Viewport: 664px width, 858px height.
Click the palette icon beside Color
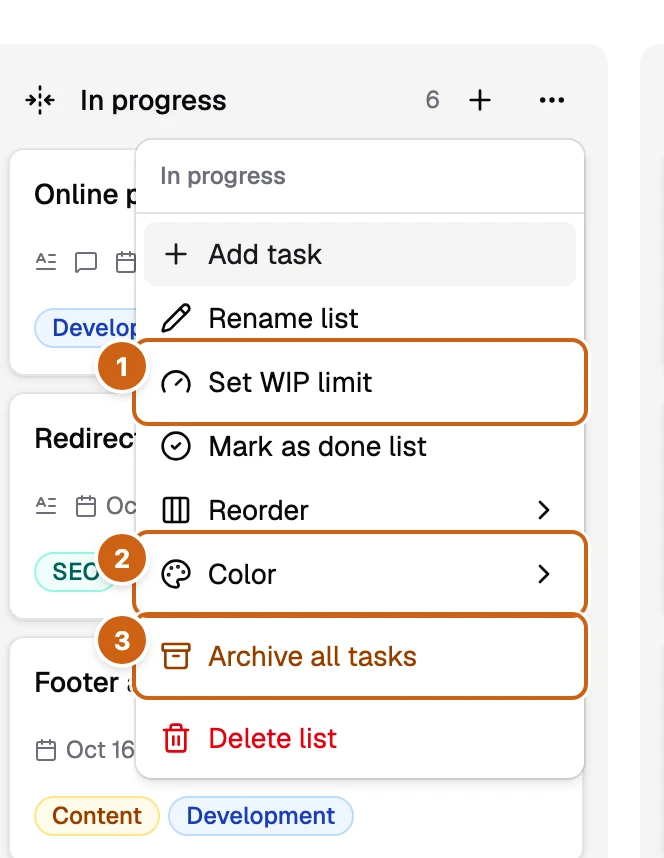pyautogui.click(x=176, y=574)
